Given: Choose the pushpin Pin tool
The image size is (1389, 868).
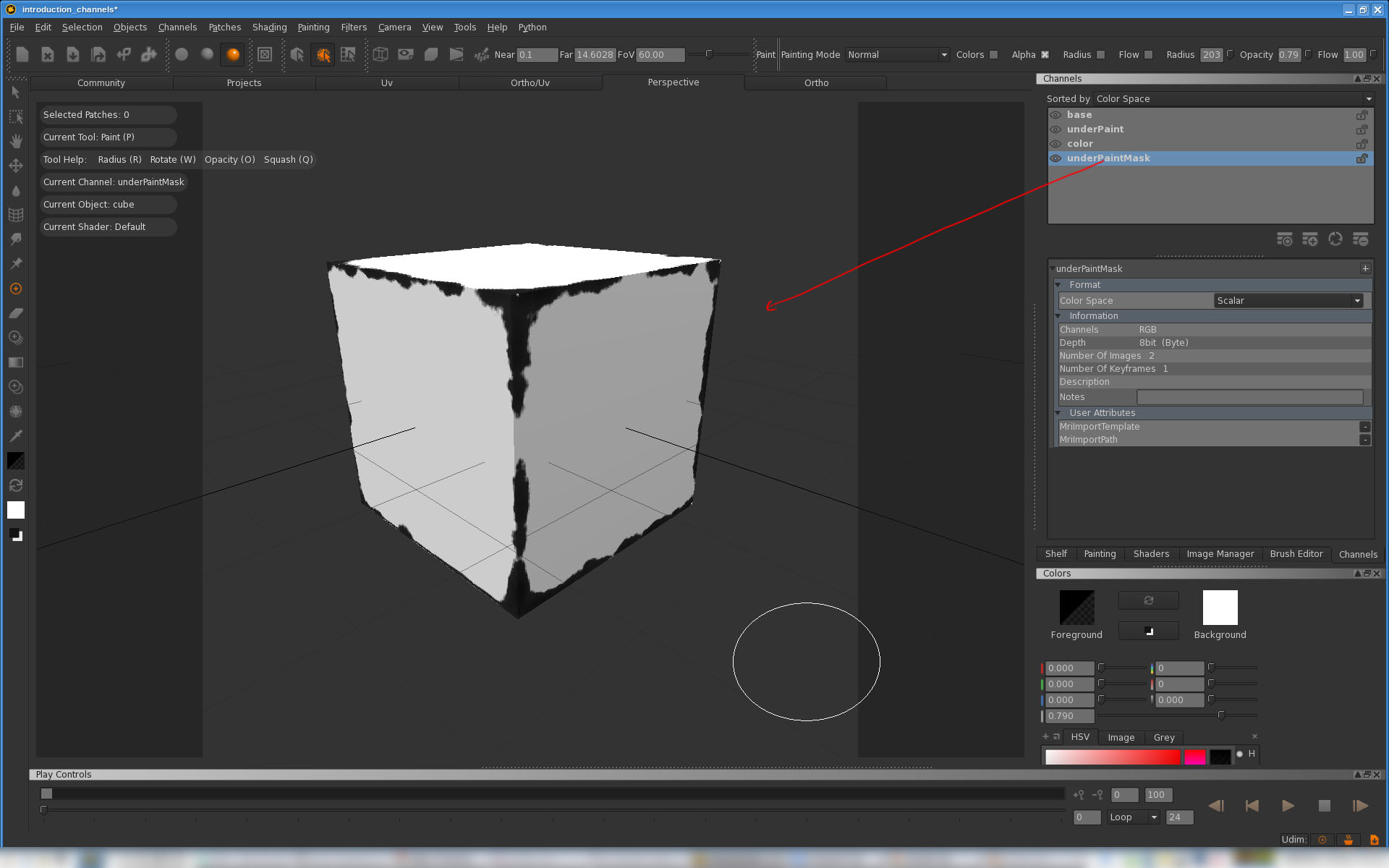Looking at the screenshot, I should coord(16,264).
